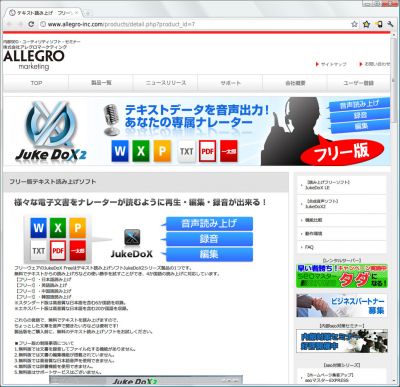
Task: Click the ALLEGRO marketing logo
Action: pyautogui.click(x=34, y=60)
